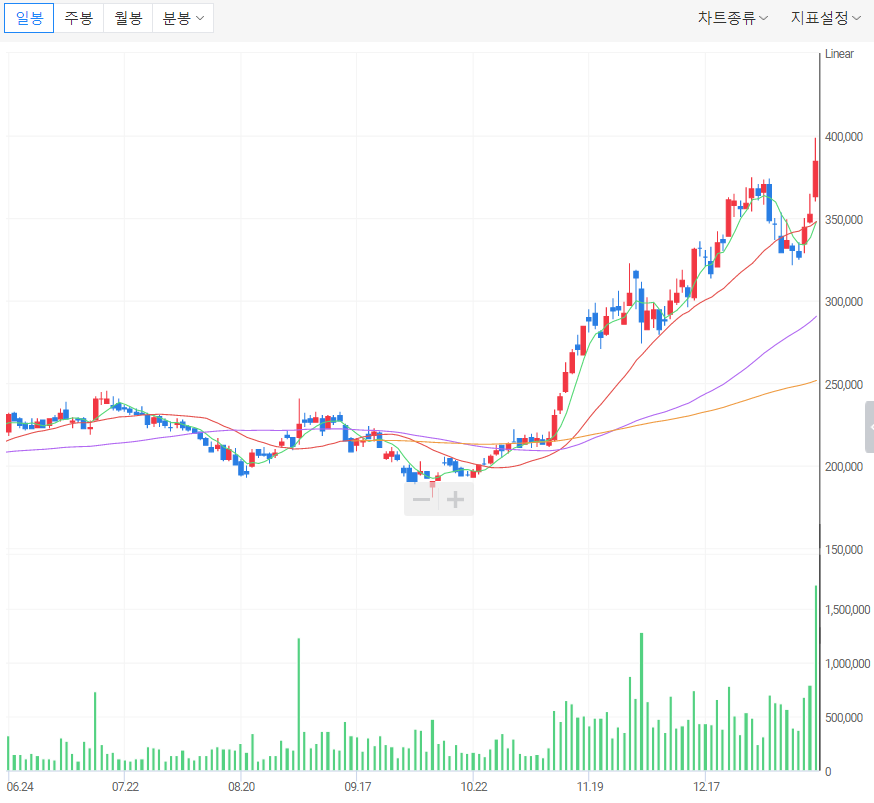Zoom out with the minus icon
Screen dimensions: 874x803
[x=421, y=499]
